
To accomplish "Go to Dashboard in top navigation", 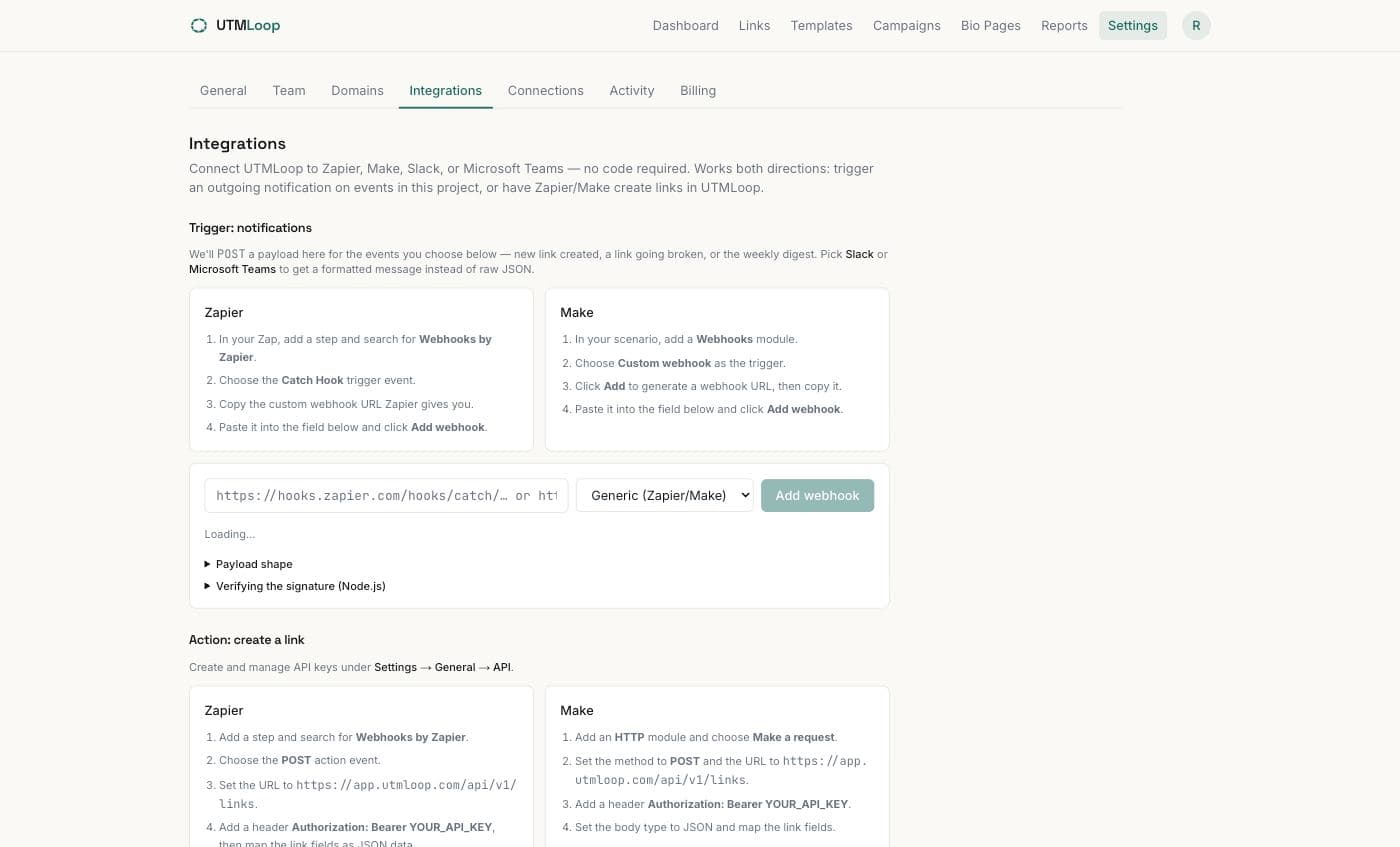I will click(x=685, y=26).
